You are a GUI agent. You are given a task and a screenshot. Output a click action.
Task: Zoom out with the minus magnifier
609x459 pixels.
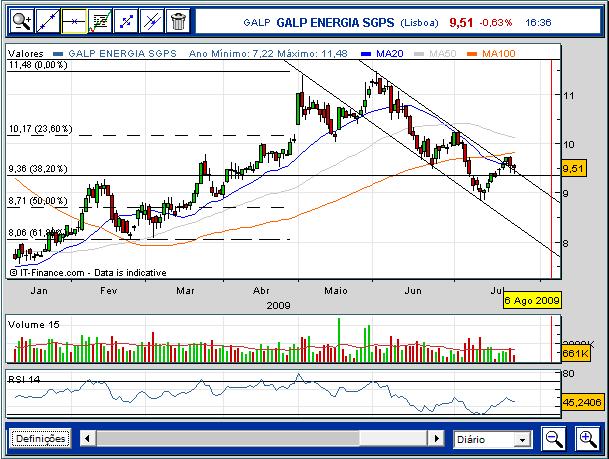[x=553, y=439]
